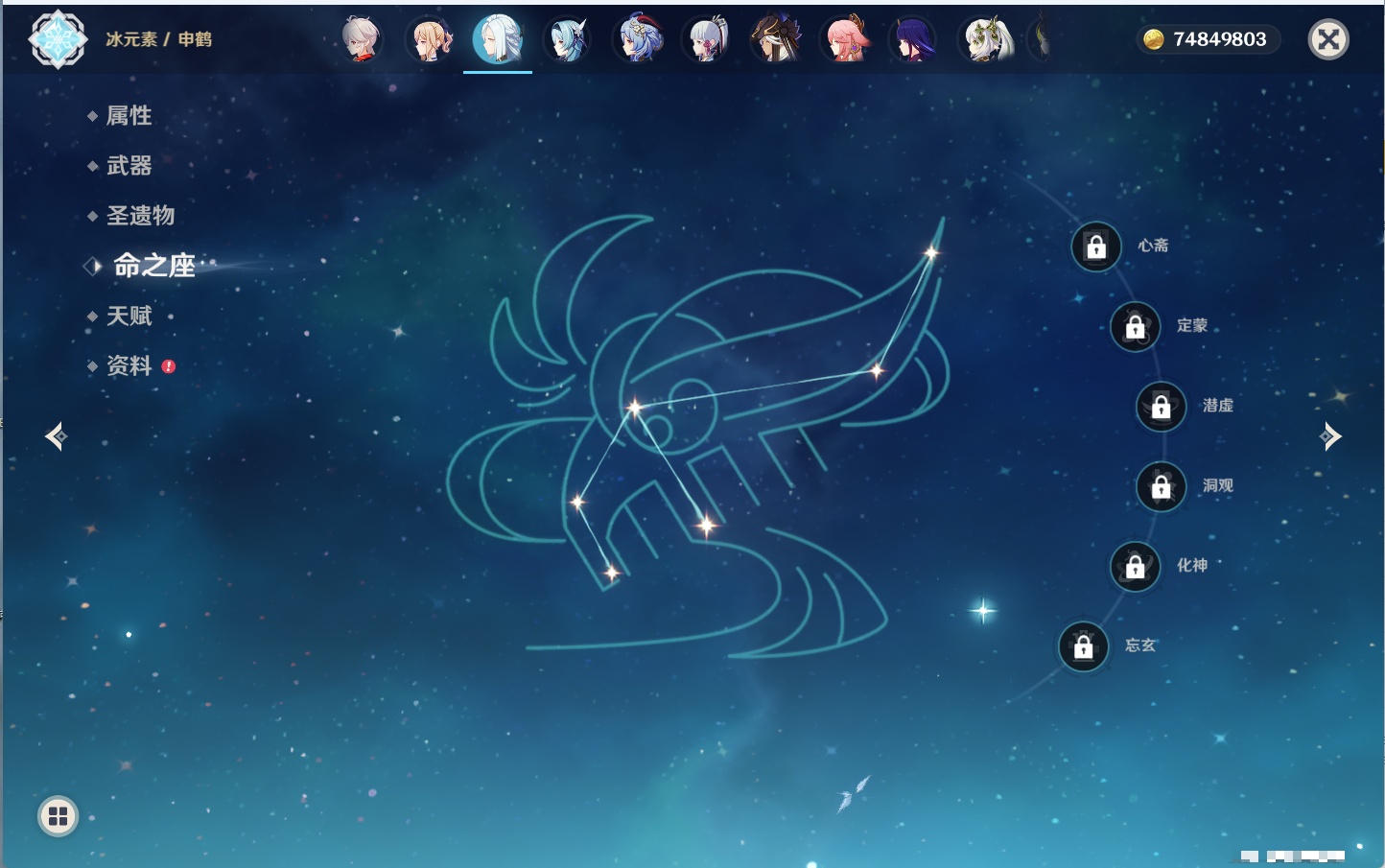Choose the pink-haired character avatar

845,39
